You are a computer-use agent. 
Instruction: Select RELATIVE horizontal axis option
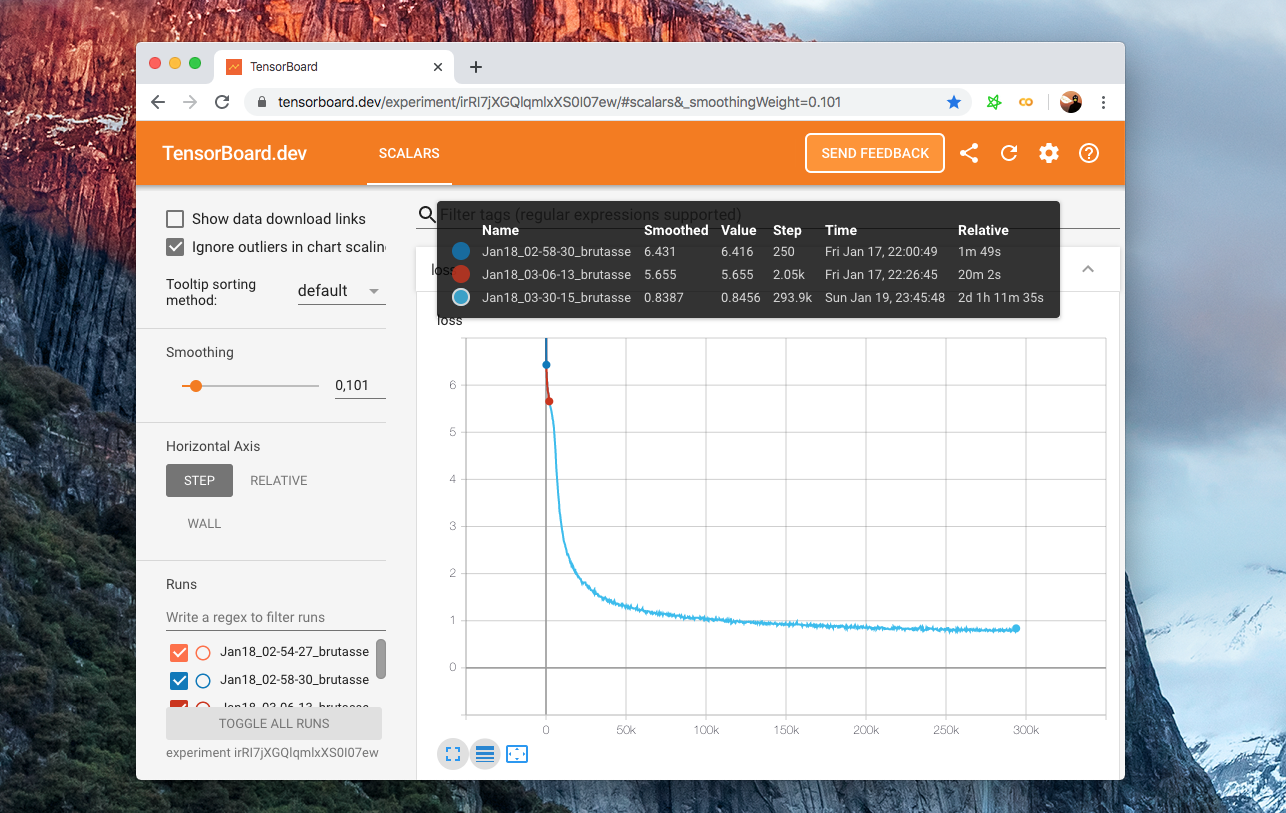click(x=278, y=480)
